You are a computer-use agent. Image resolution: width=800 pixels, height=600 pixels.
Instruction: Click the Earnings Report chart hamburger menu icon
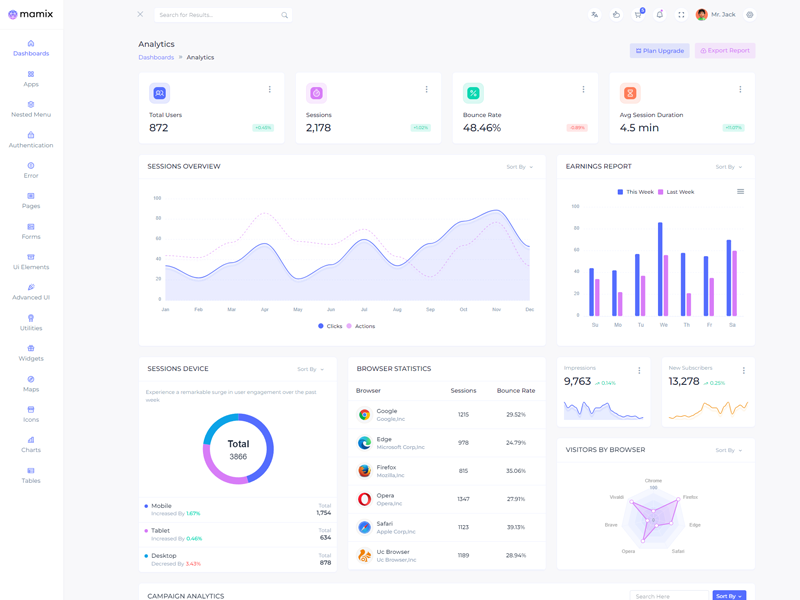click(x=740, y=192)
